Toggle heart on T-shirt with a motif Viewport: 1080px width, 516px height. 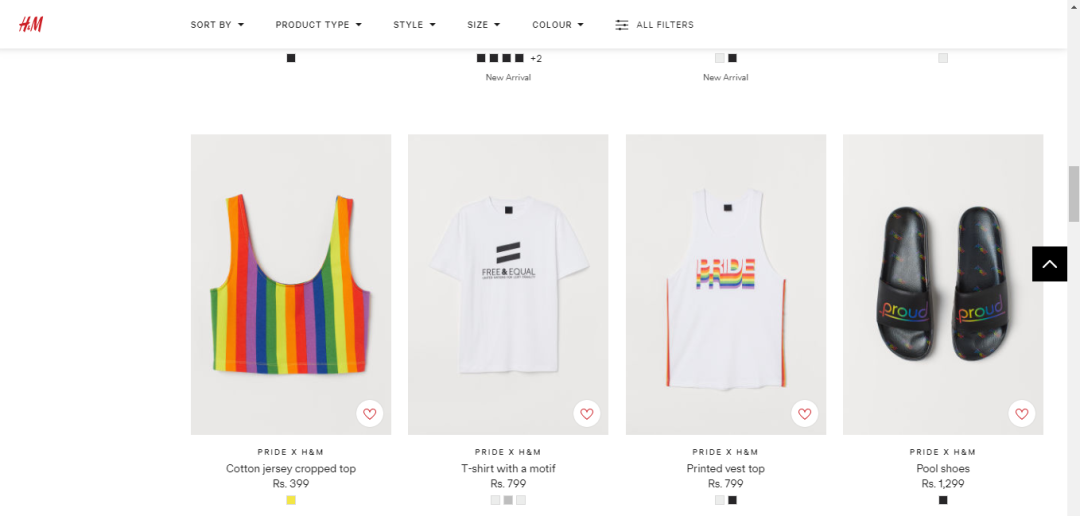click(x=587, y=414)
